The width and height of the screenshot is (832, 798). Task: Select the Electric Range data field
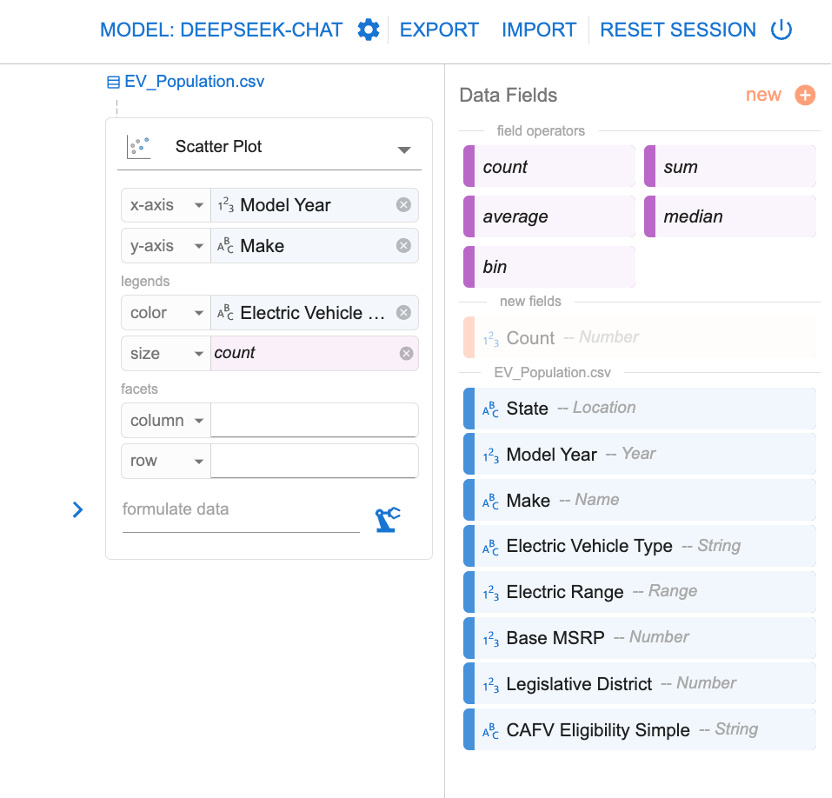pyautogui.click(x=565, y=592)
